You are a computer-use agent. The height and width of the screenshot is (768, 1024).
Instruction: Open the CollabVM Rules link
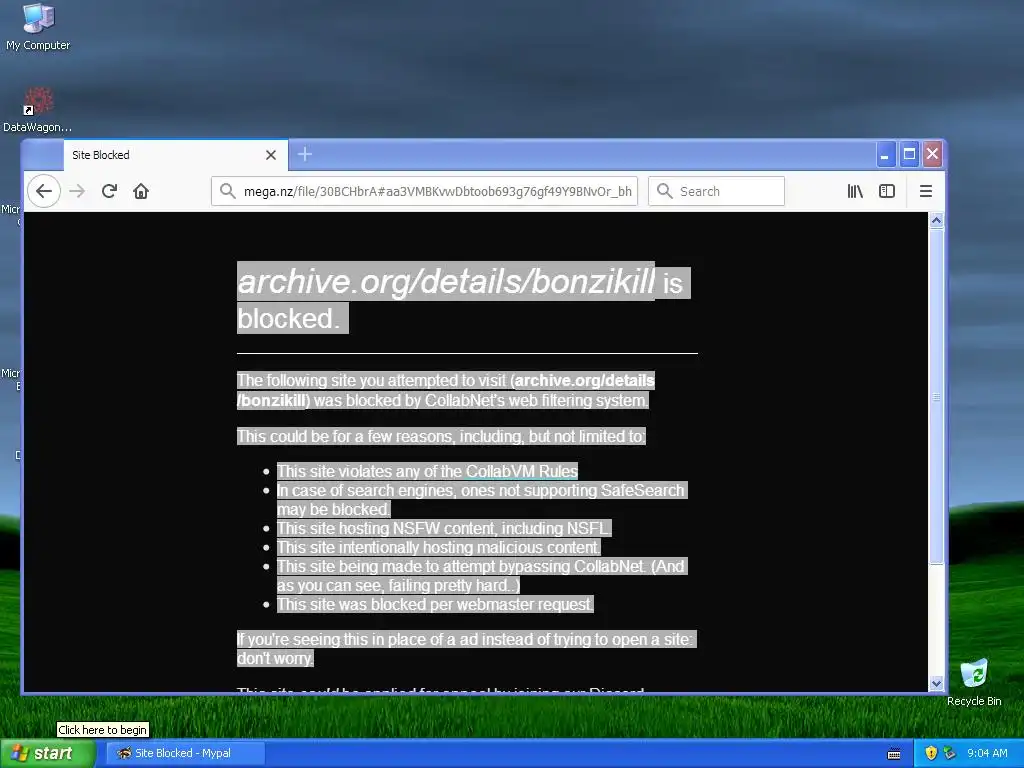pos(522,471)
